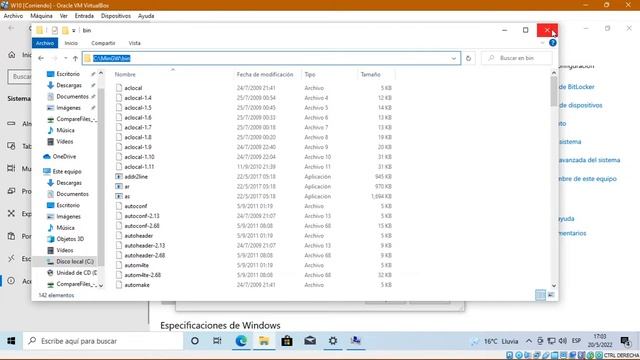
Task: Open Settings gear on taskbar
Action: pyautogui.click(x=333, y=341)
